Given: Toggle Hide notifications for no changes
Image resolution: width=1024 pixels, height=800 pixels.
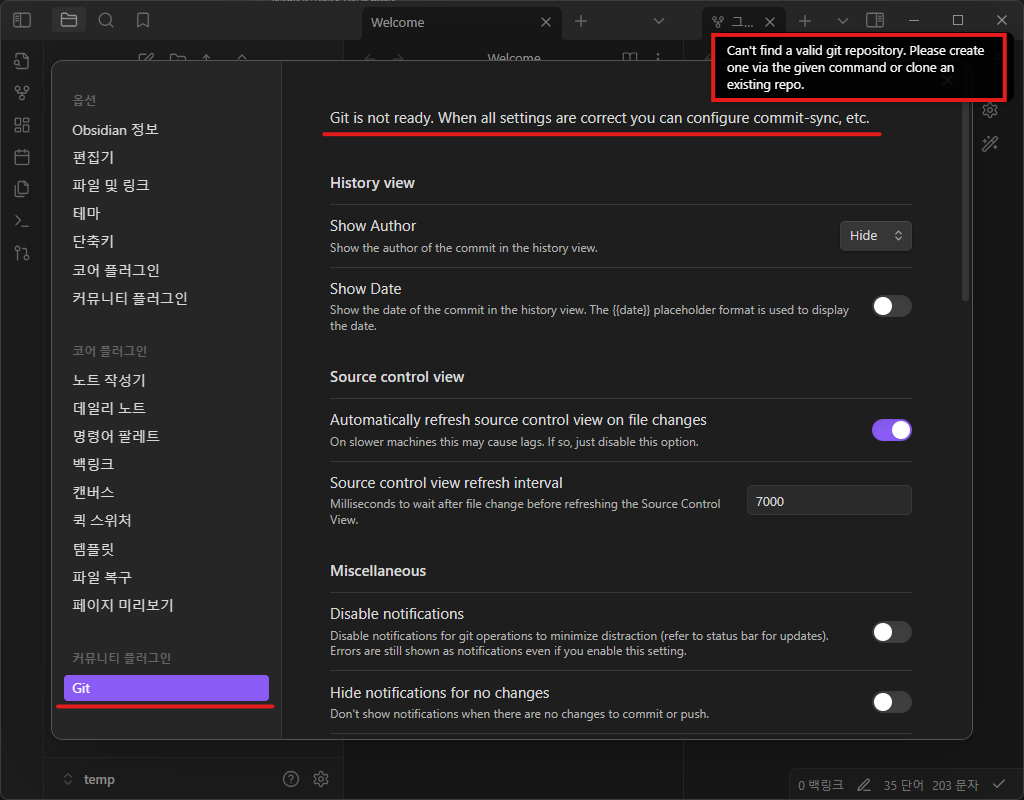Looking at the screenshot, I should (x=891, y=702).
